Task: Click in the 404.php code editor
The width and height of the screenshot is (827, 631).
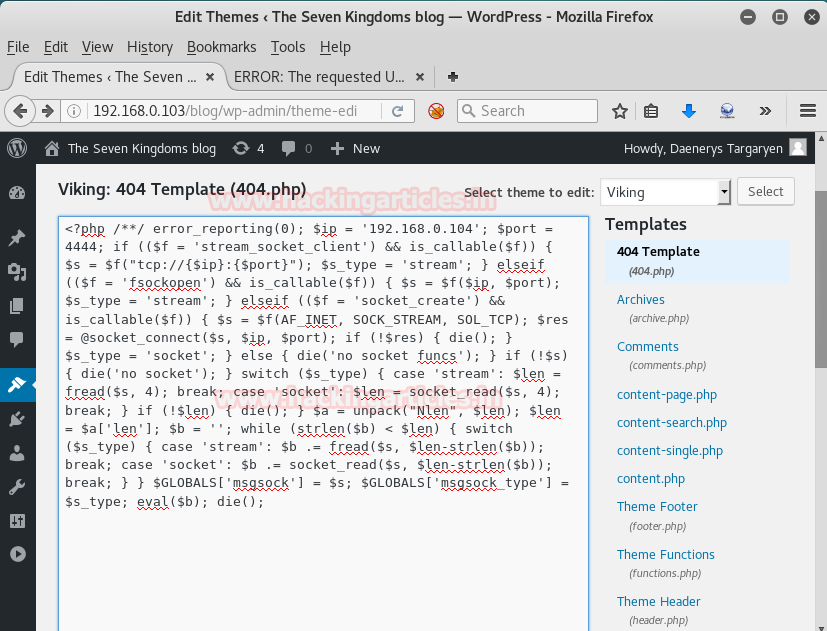Action: tap(323, 423)
